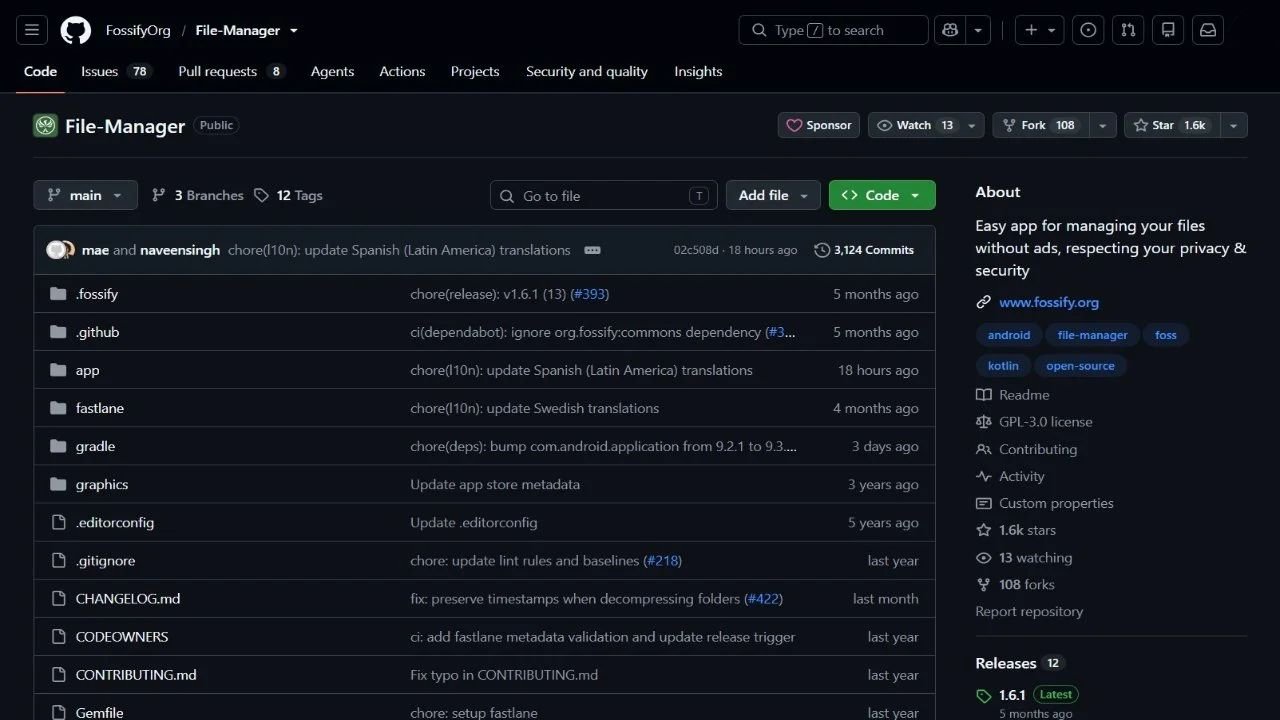The width and height of the screenshot is (1280, 720).
Task: Switch to the Actions tab
Action: [402, 71]
